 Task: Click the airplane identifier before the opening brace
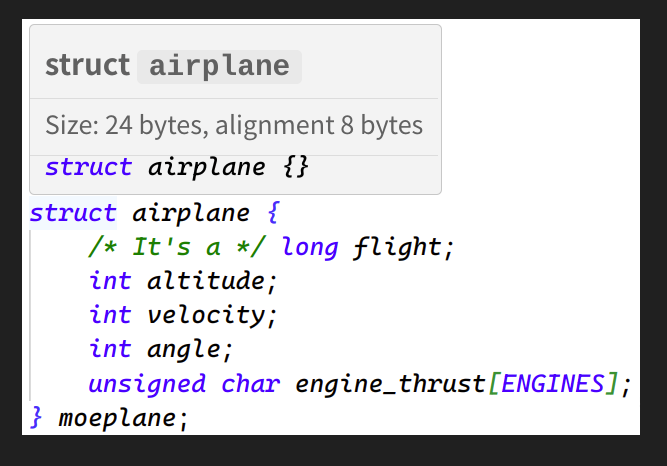click(x=190, y=213)
